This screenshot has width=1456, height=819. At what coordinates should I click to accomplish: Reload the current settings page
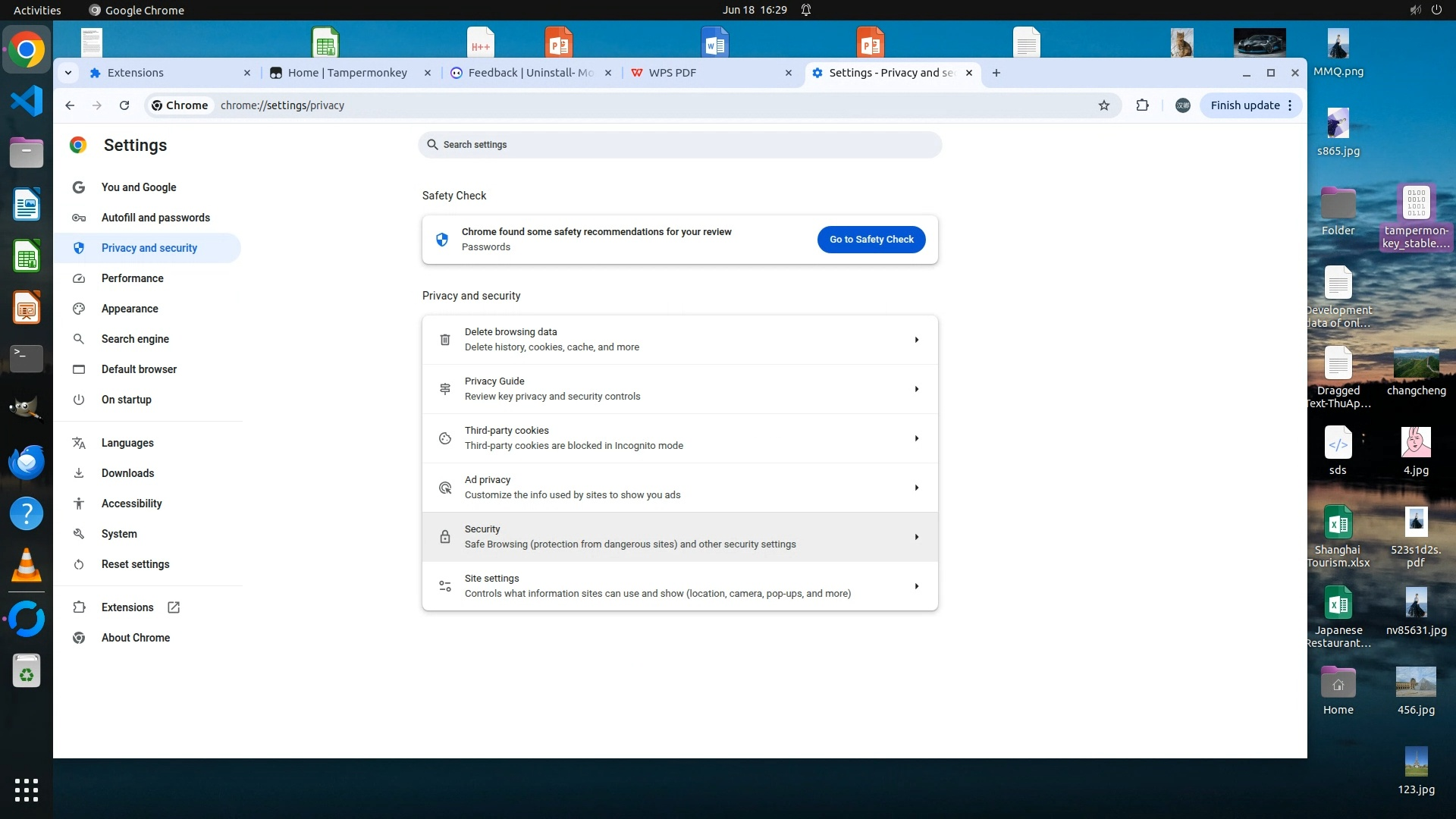[124, 105]
